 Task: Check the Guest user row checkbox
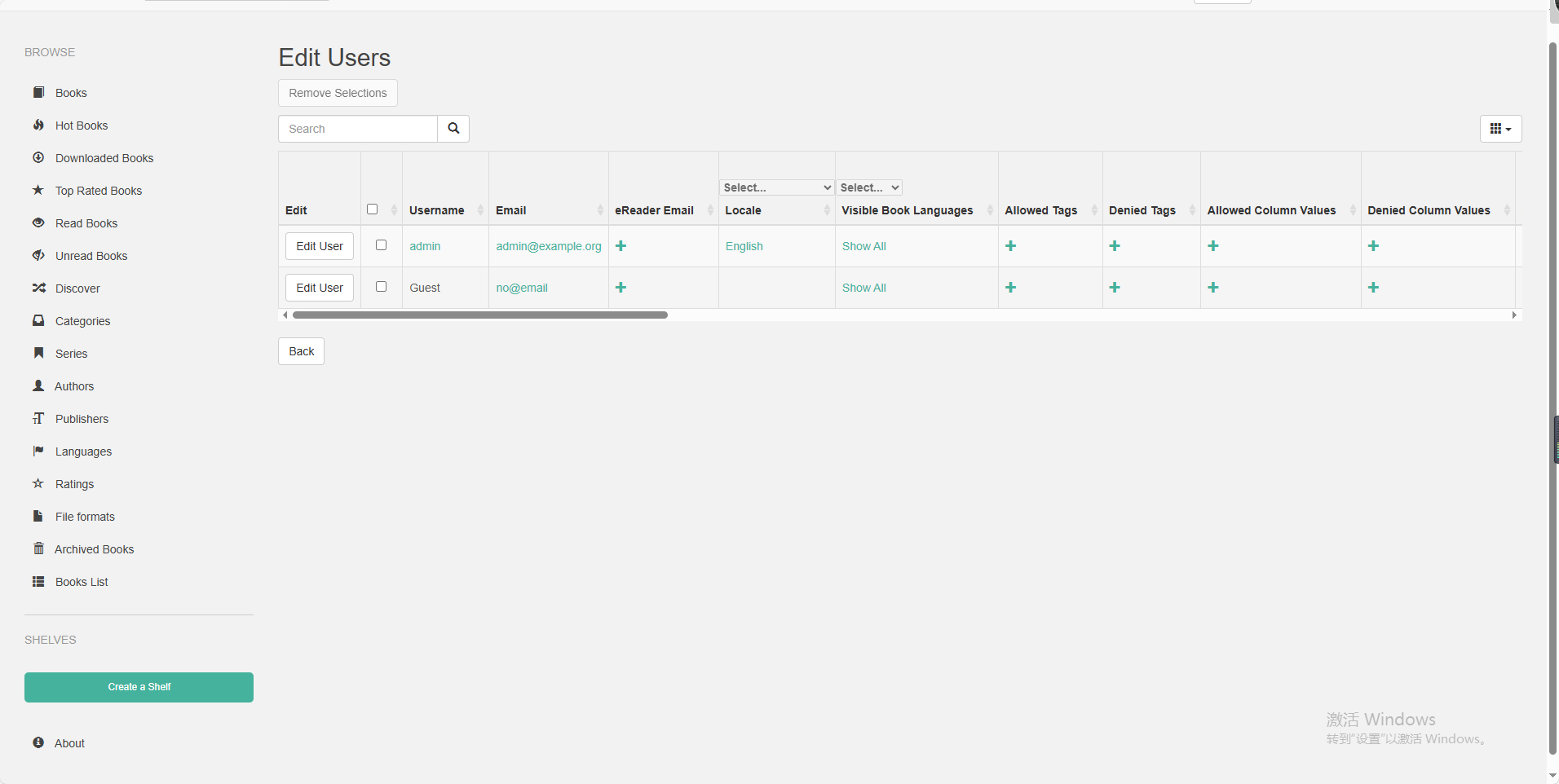381,287
